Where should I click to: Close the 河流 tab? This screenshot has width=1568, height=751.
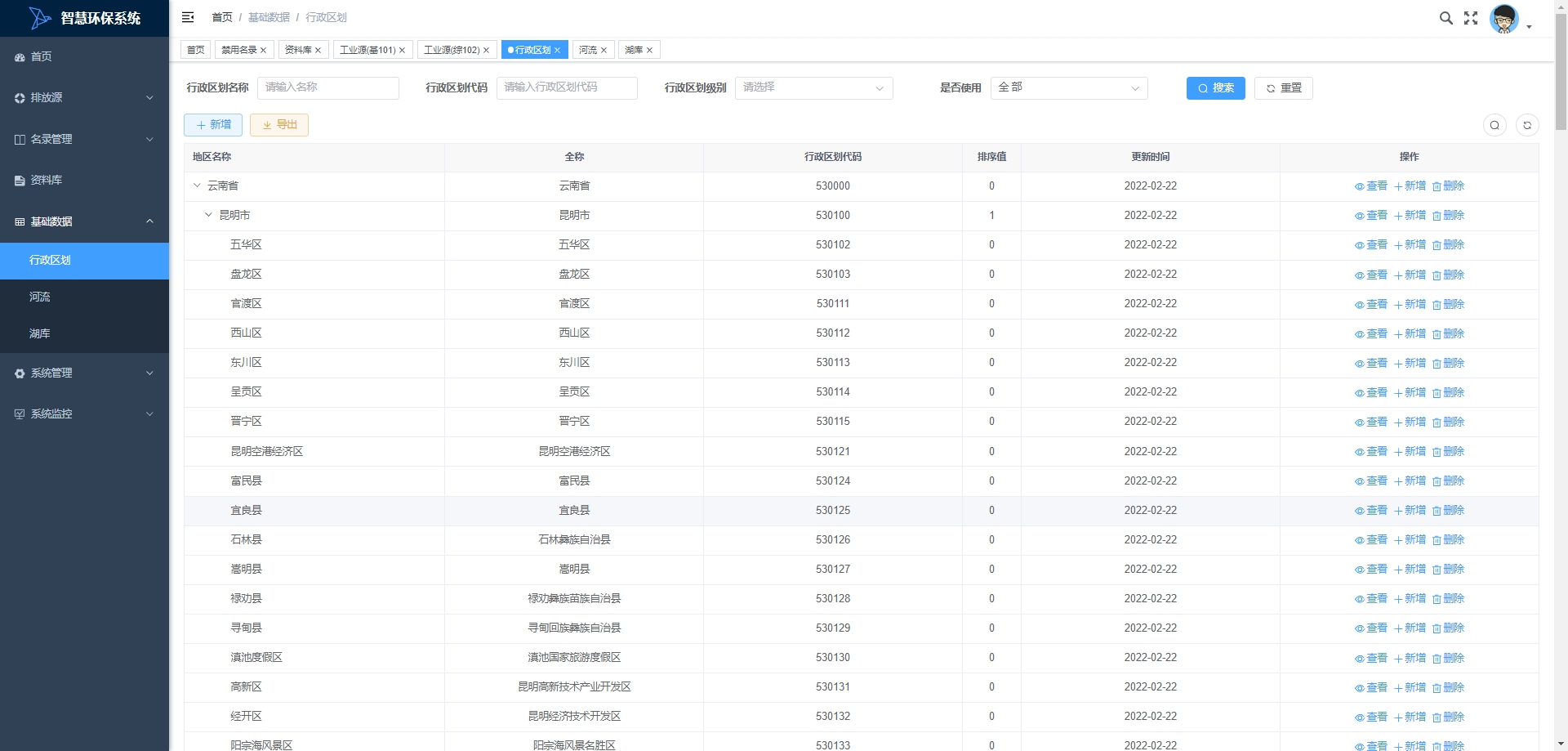tap(604, 51)
